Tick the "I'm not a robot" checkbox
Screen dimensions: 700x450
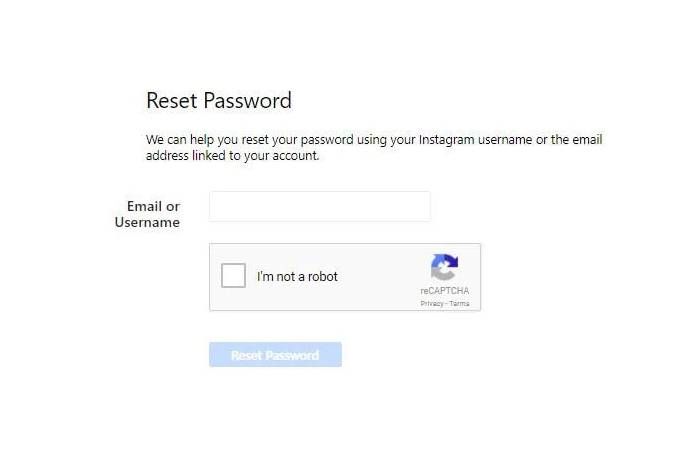pos(233,276)
